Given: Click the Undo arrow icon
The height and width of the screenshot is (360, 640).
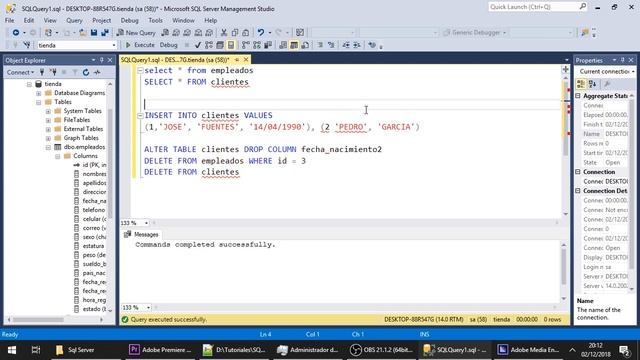Looking at the screenshot, I should click(260, 33).
